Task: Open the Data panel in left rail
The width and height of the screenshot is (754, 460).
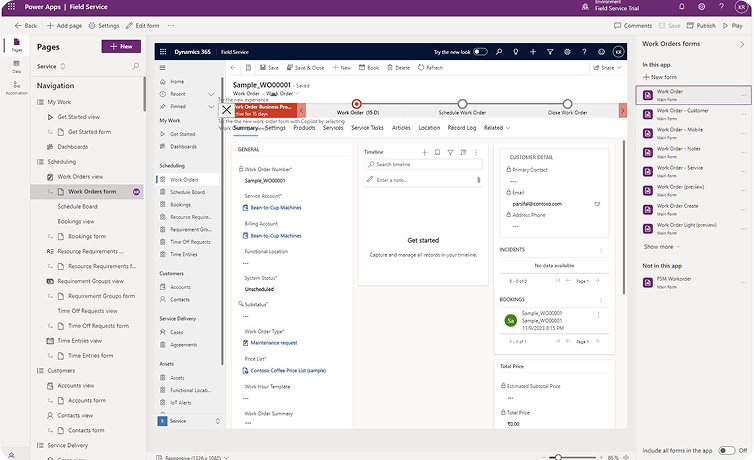Action: click(17, 68)
